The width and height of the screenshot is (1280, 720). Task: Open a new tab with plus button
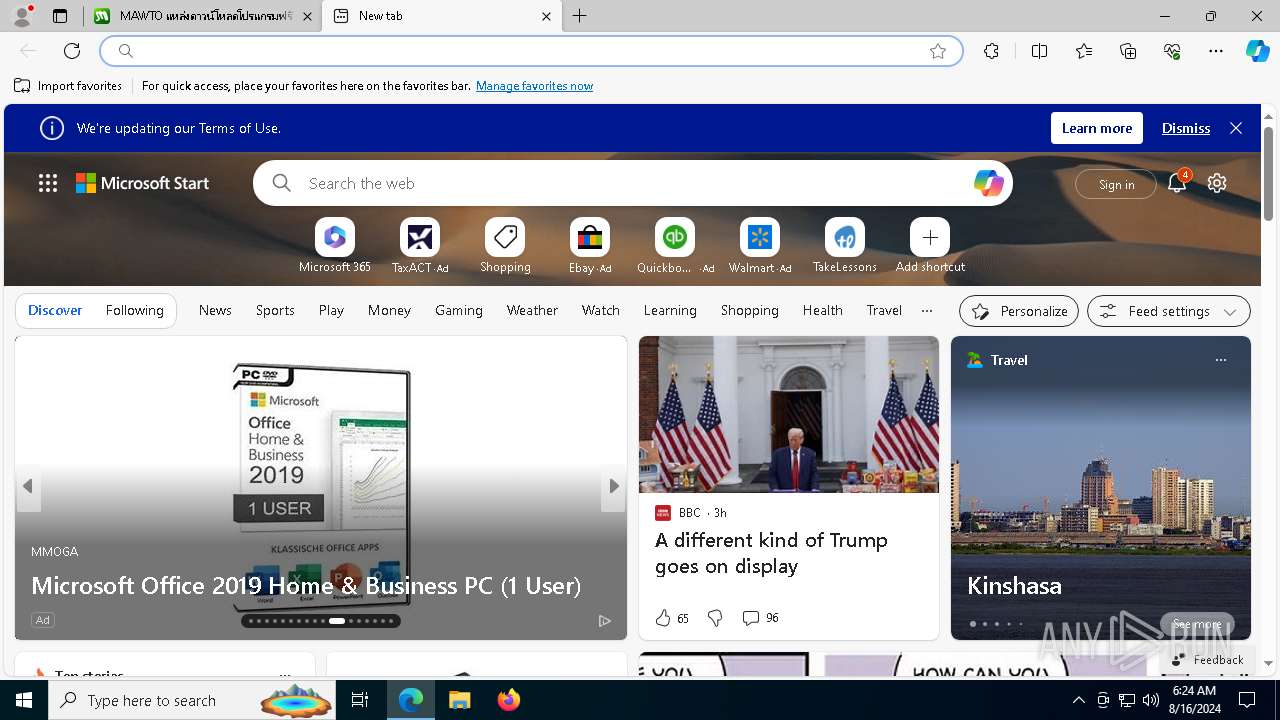tap(580, 16)
